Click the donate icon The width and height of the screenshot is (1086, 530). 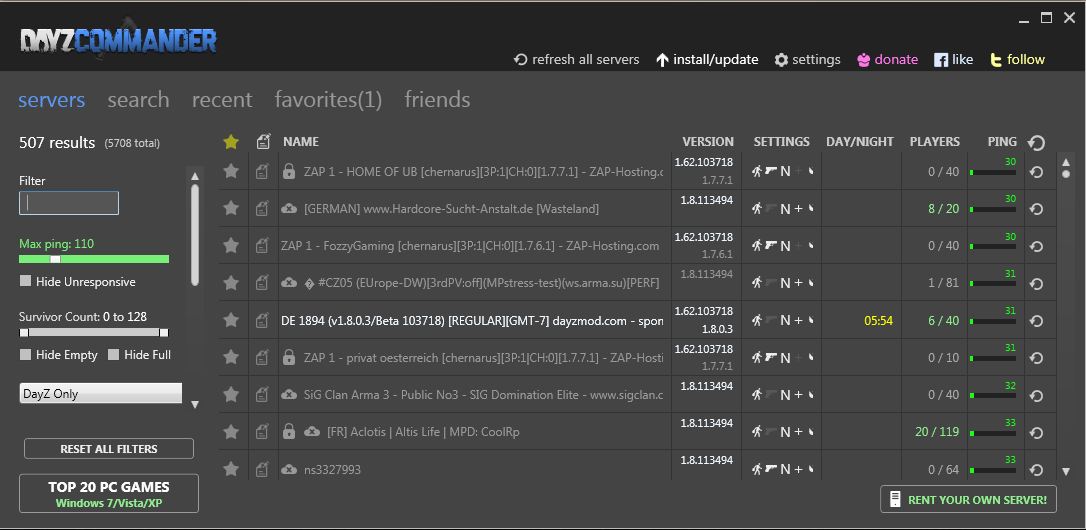pos(863,60)
